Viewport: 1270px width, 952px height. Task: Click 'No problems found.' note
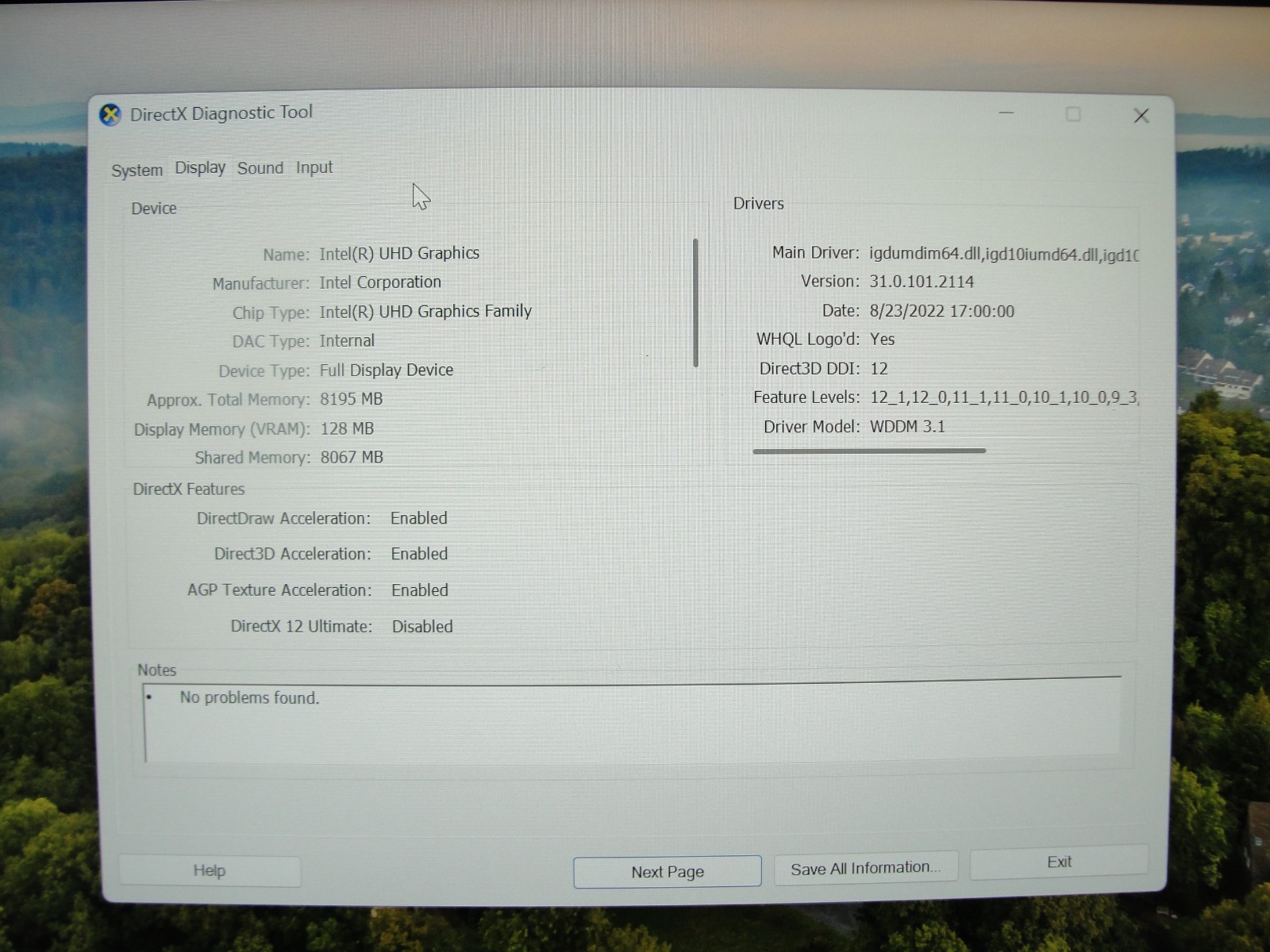coord(249,697)
